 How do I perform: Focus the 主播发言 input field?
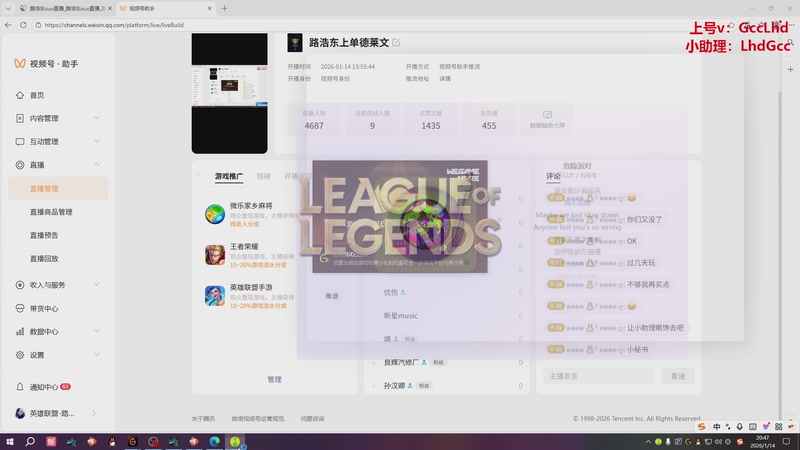[x=598, y=376]
